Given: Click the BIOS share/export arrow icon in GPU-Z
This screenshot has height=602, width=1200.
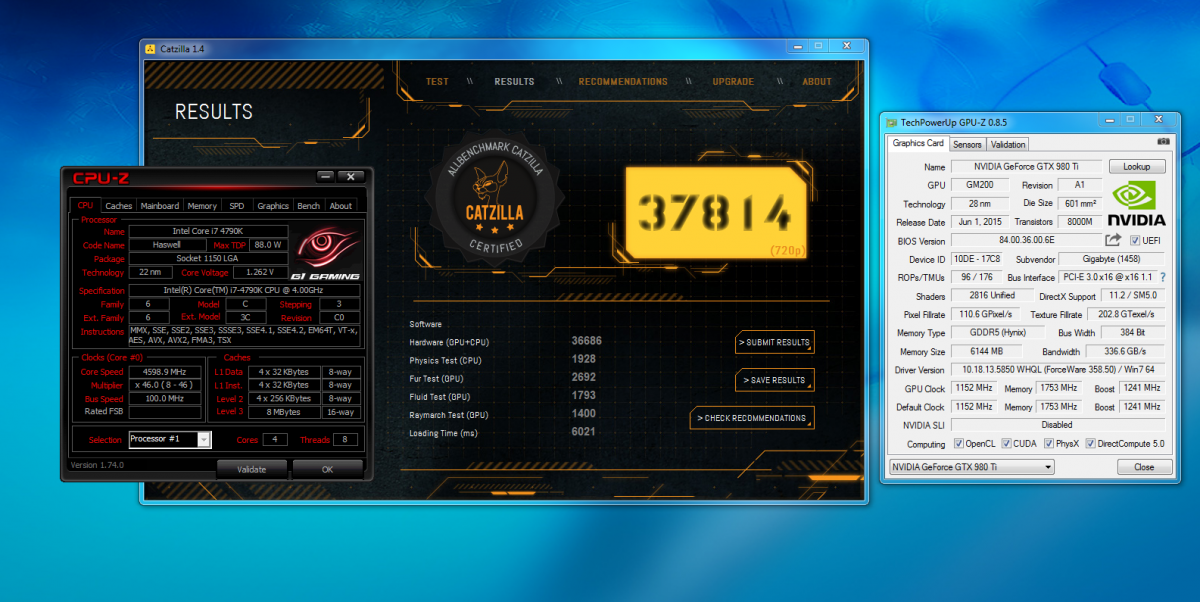Looking at the screenshot, I should [x=1113, y=240].
